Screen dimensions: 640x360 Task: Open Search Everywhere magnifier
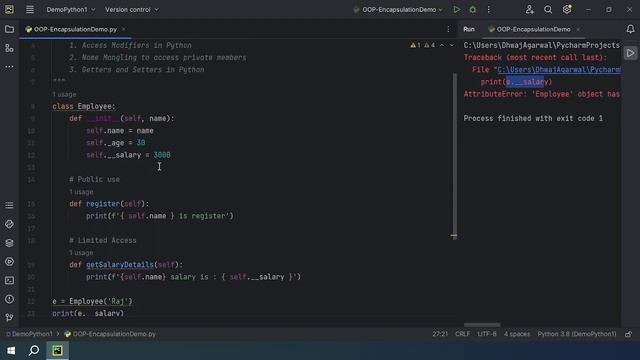(x=548, y=9)
